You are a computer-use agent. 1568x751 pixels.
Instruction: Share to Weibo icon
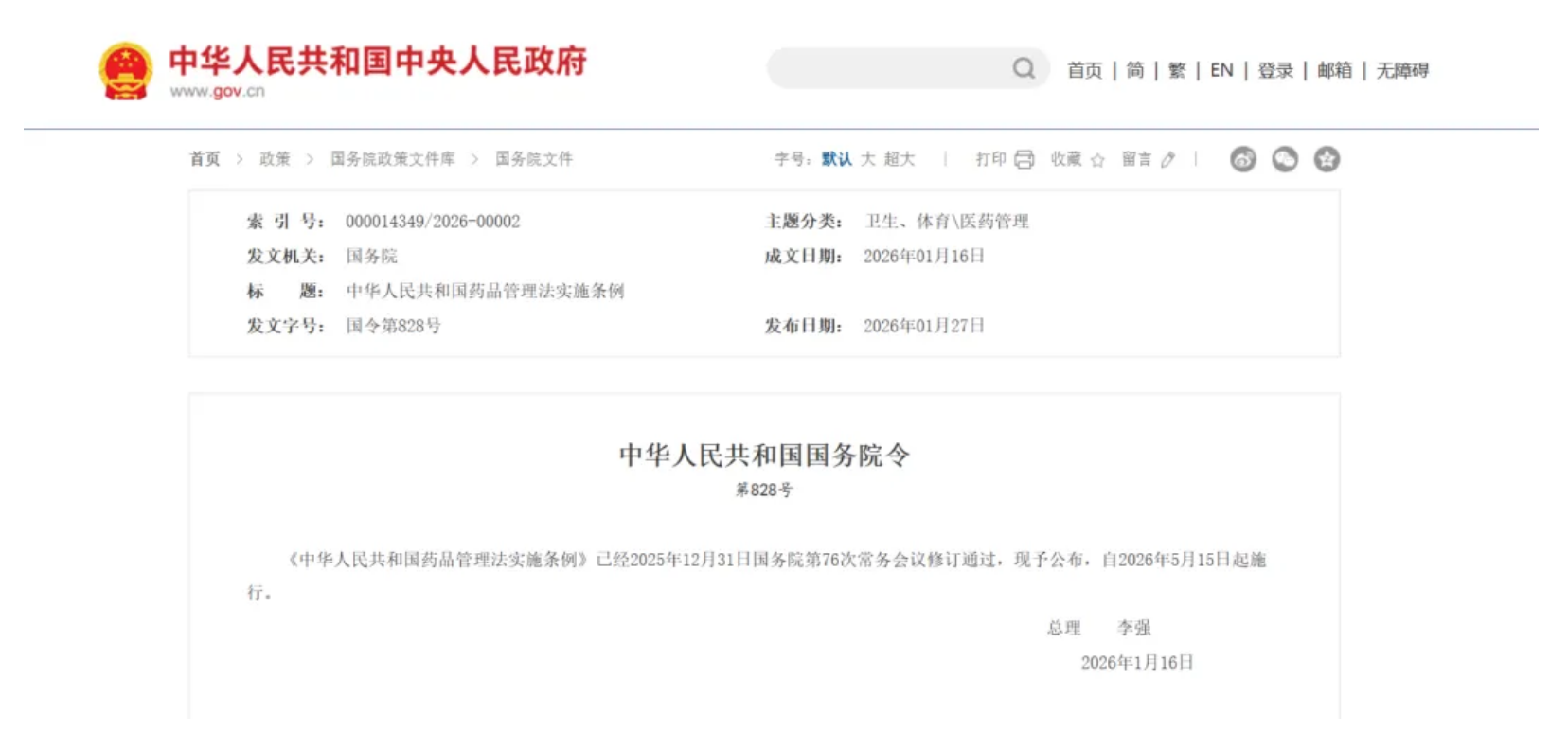(x=1243, y=159)
